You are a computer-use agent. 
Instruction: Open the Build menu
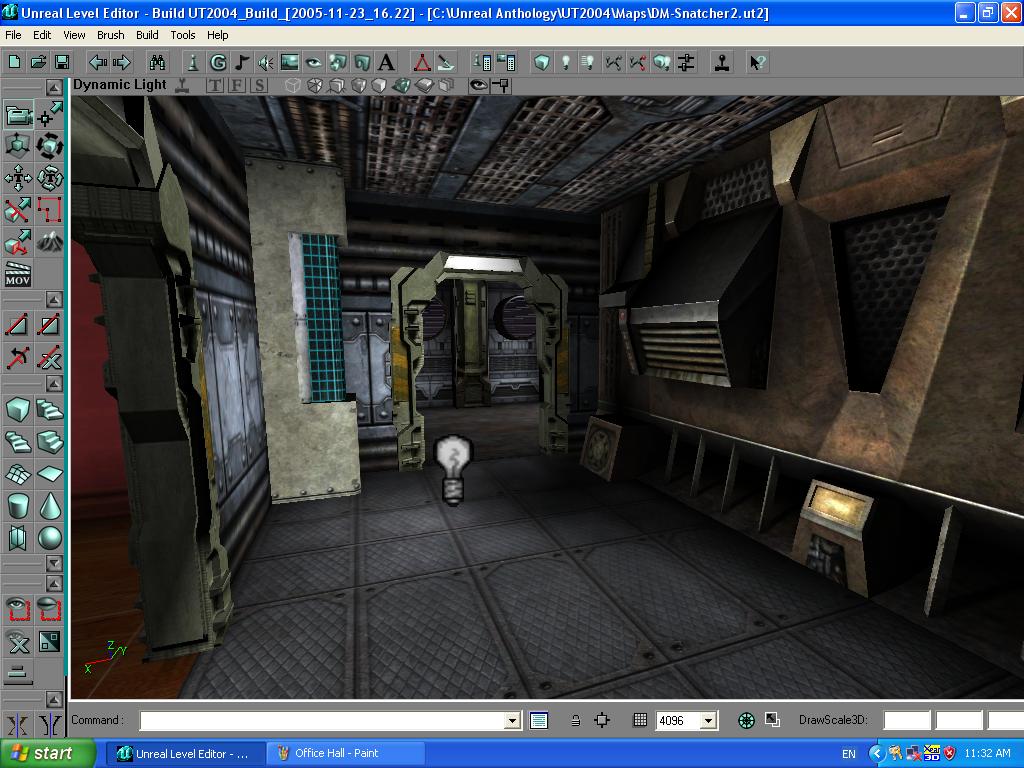tap(147, 35)
